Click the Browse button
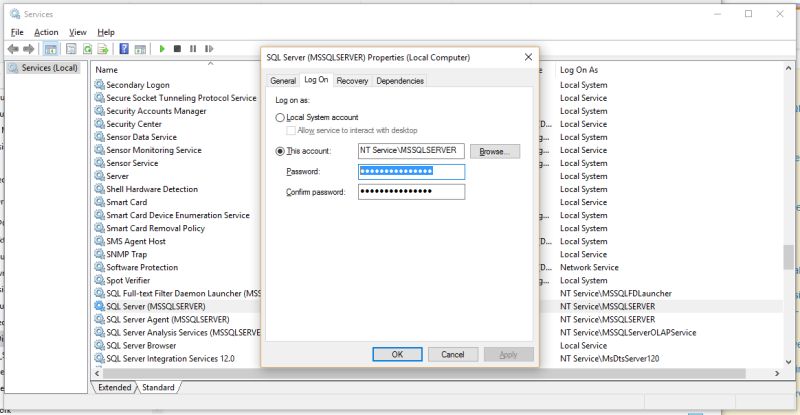Screen dimensions: 800x415 (x=495, y=152)
